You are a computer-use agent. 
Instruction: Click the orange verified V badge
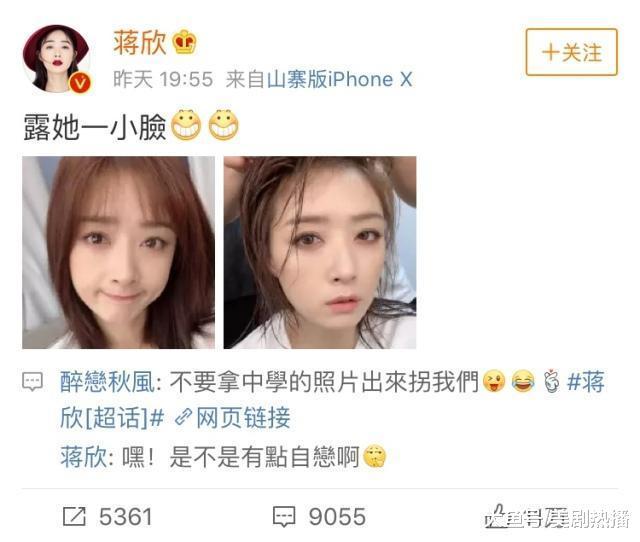[80, 83]
